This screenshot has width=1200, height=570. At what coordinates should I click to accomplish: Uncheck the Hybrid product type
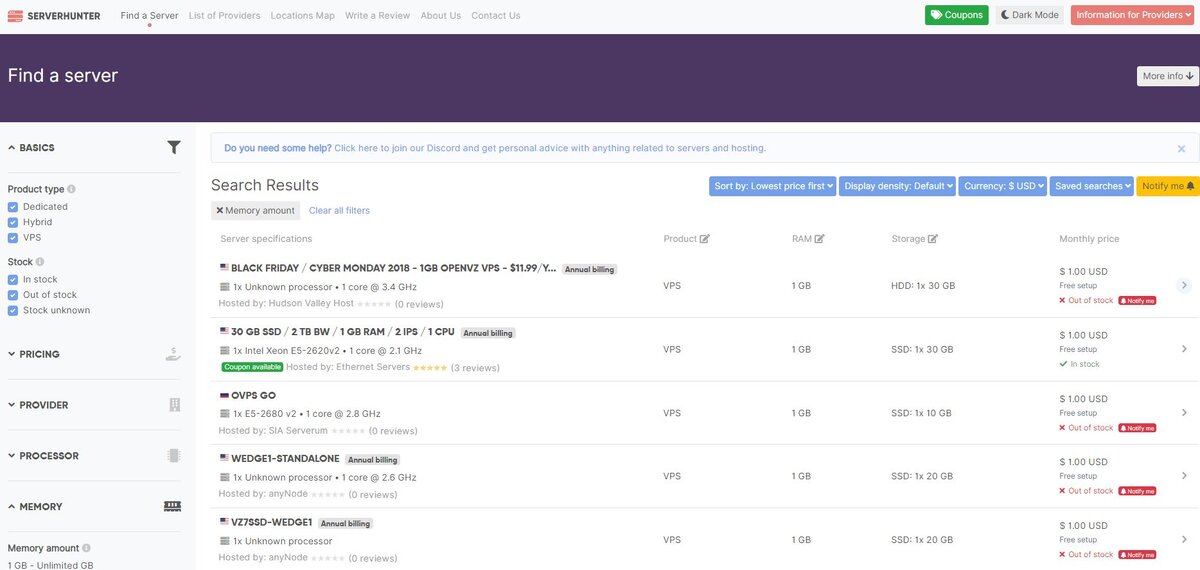pos(13,222)
